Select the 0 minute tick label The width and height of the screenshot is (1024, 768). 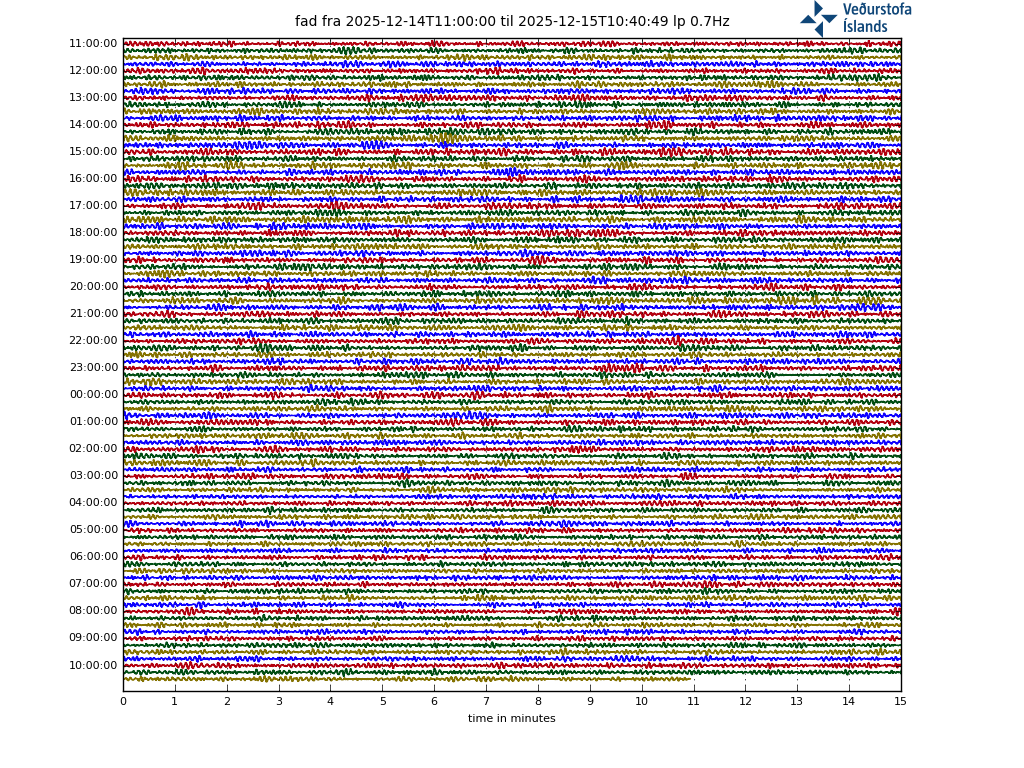(x=123, y=702)
